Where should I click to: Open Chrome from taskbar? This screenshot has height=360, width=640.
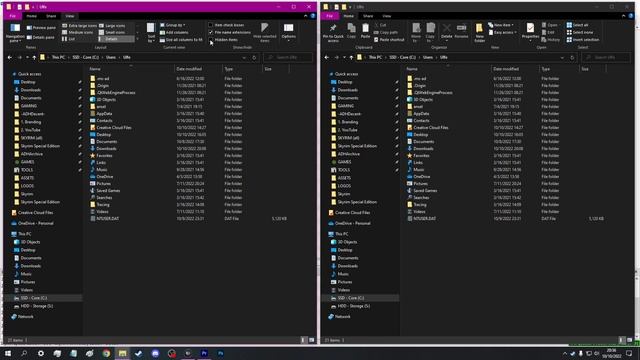pos(106,353)
